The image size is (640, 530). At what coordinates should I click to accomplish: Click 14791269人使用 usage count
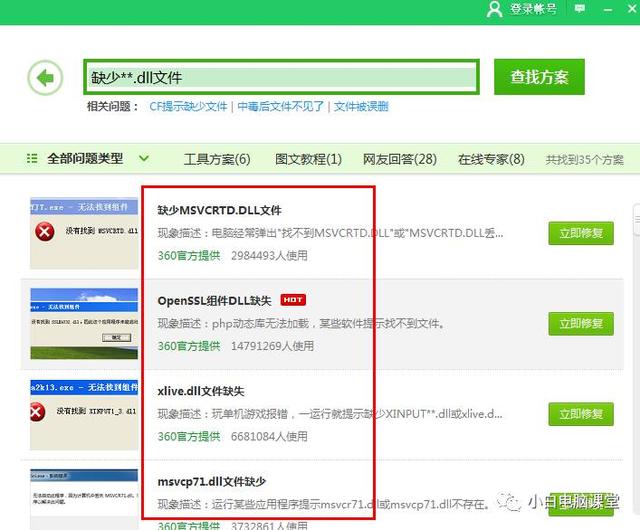(x=273, y=346)
